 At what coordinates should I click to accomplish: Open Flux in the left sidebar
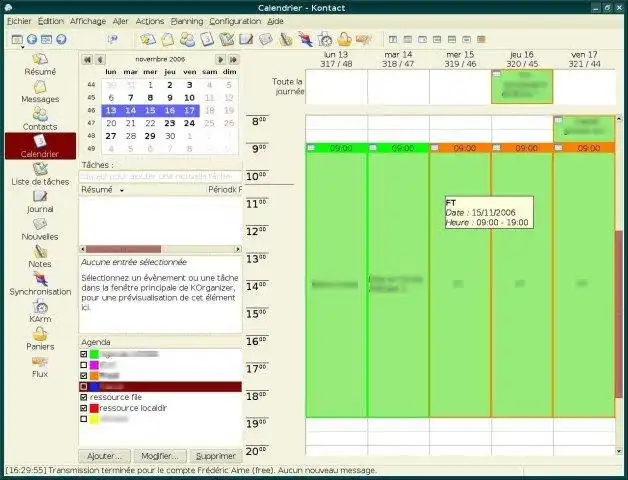coord(40,367)
